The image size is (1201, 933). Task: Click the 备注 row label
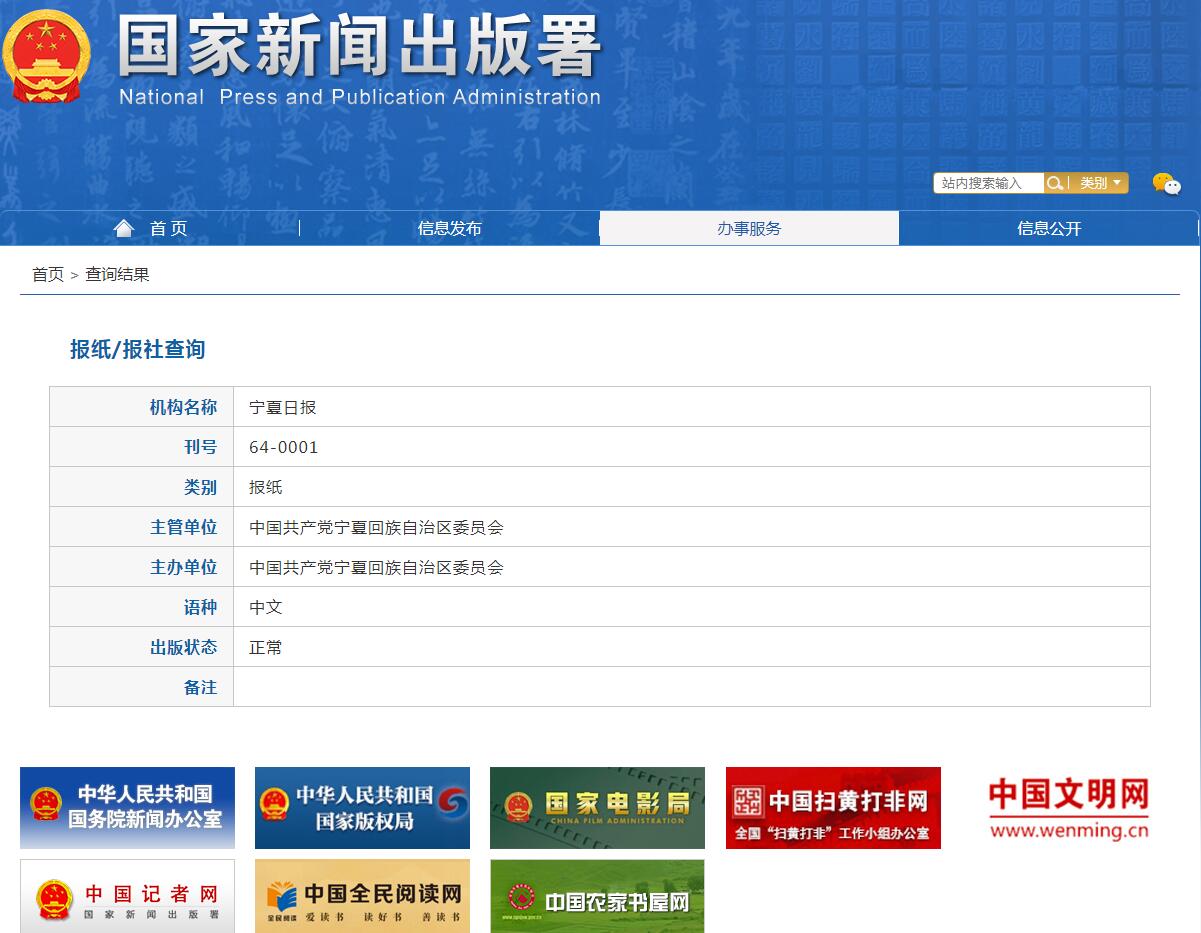point(200,687)
